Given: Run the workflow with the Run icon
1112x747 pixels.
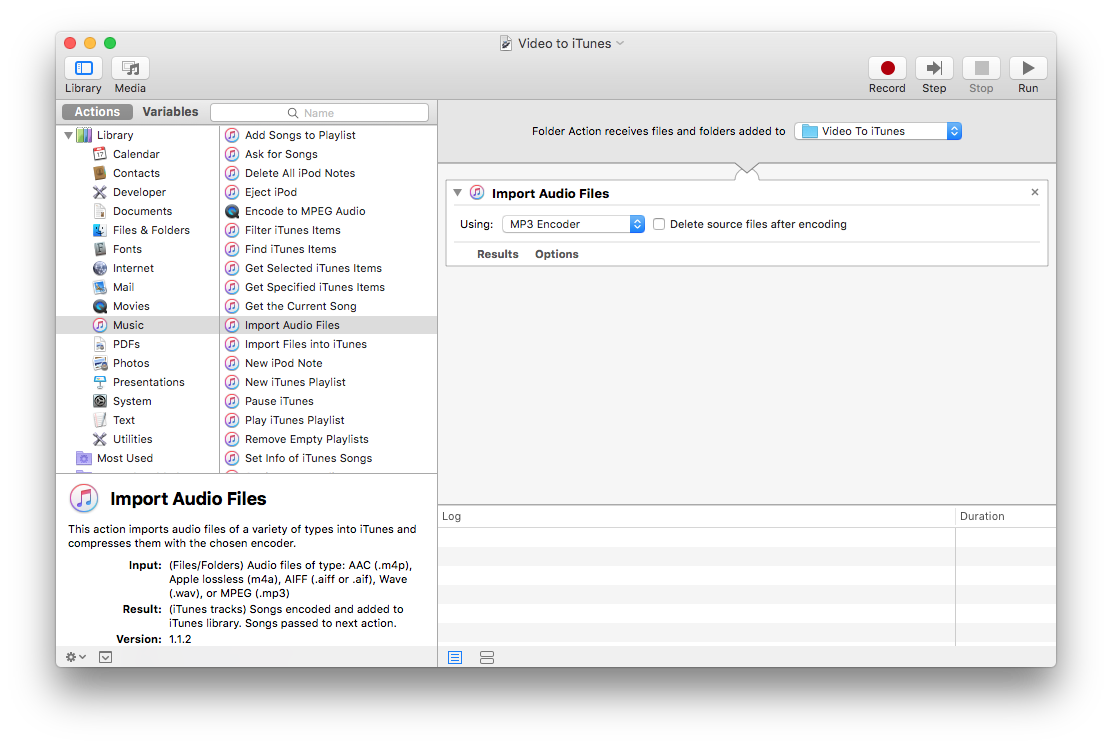Looking at the screenshot, I should click(1028, 68).
